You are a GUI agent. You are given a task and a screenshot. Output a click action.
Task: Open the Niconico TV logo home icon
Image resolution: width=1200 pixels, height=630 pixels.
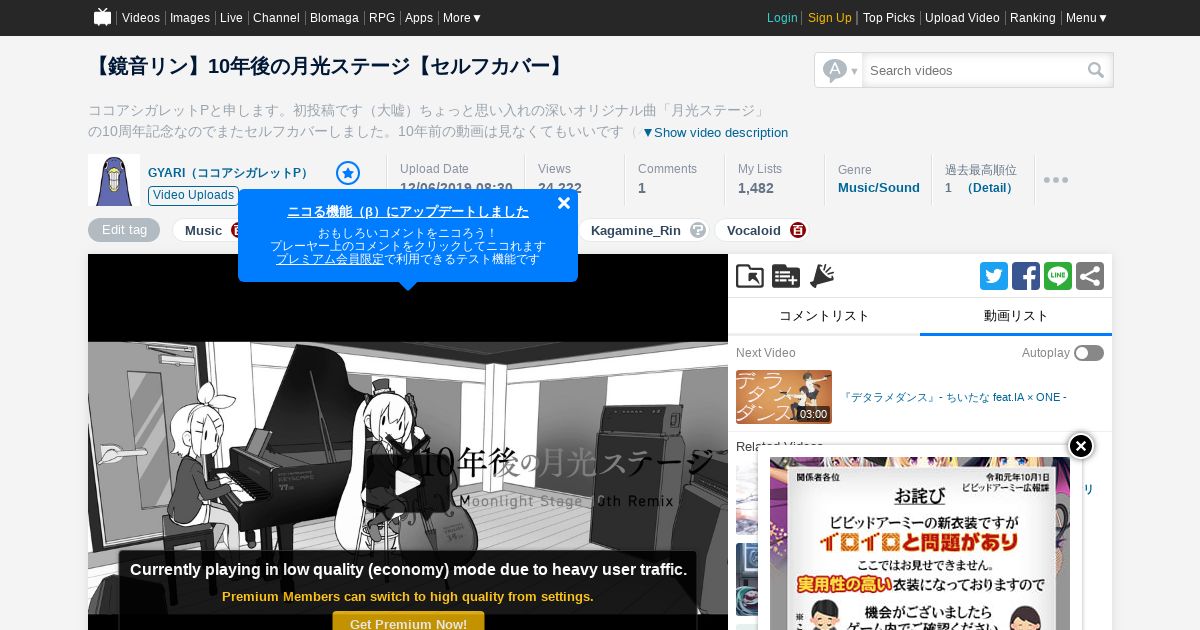[102, 17]
